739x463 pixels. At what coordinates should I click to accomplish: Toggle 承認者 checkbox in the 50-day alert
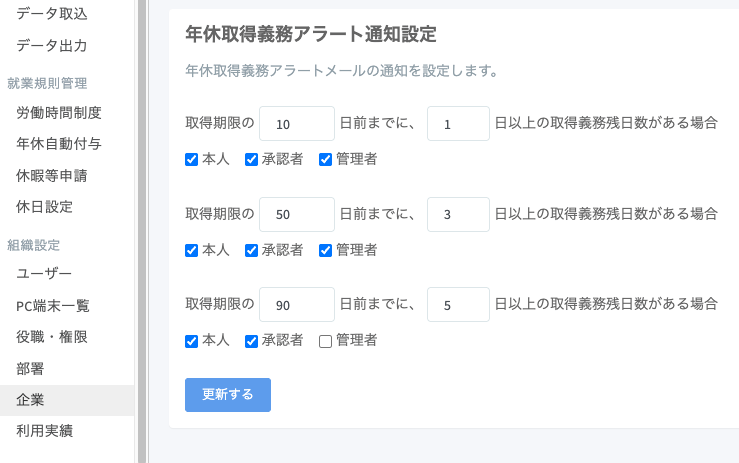(252, 250)
